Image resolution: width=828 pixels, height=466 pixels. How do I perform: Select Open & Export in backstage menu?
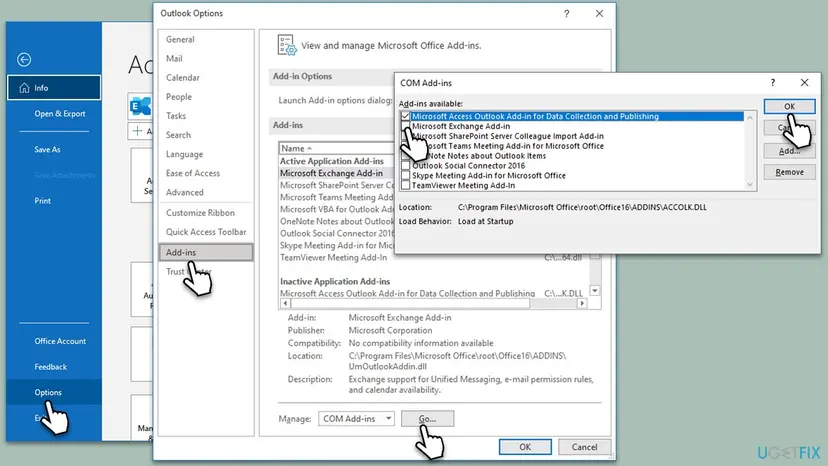tap(60, 114)
